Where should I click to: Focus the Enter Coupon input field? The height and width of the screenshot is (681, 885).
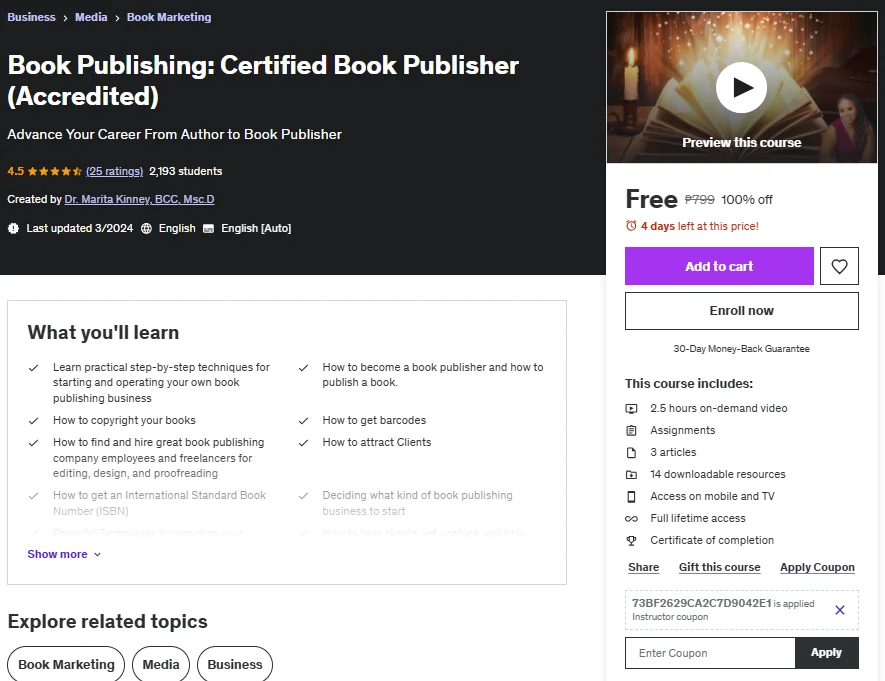point(710,653)
